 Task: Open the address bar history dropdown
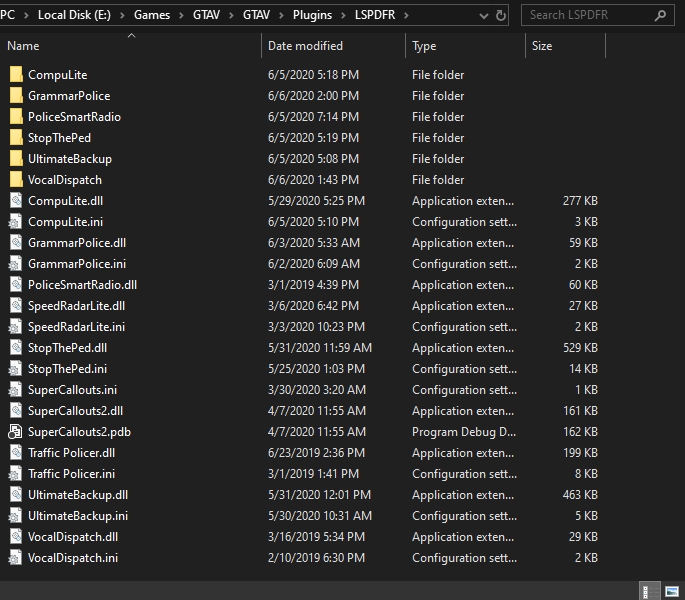(484, 16)
